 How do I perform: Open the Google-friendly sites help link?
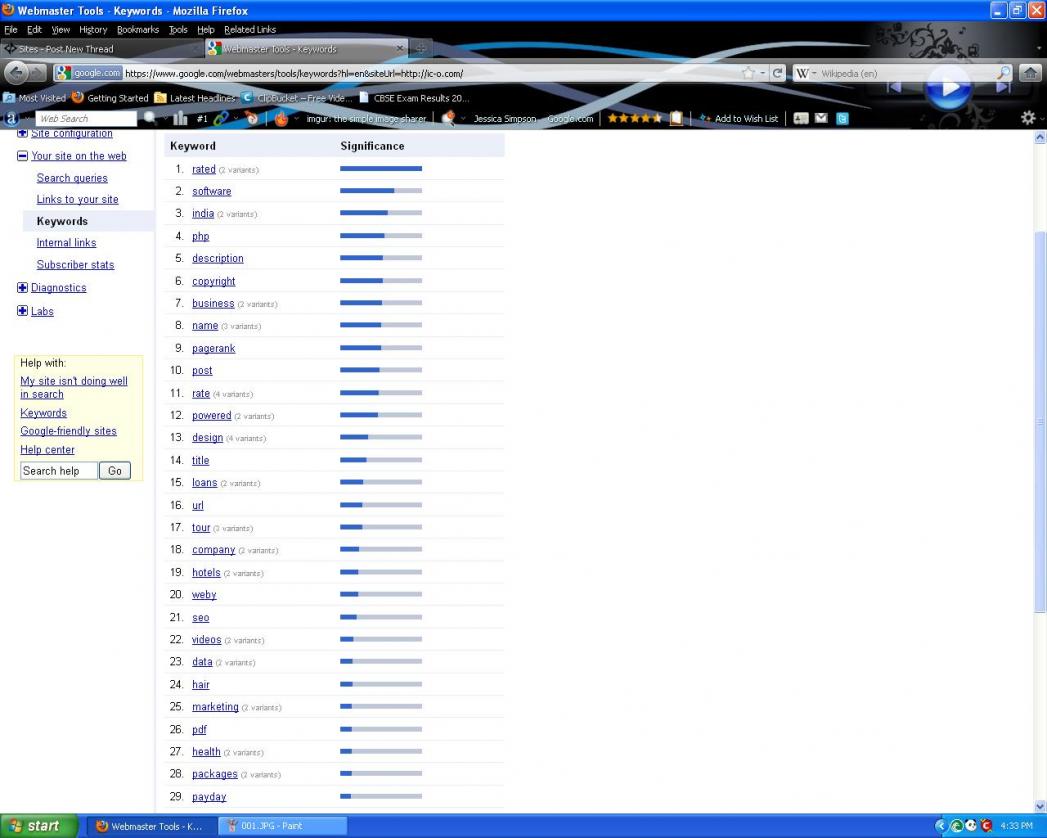[x=68, y=431]
